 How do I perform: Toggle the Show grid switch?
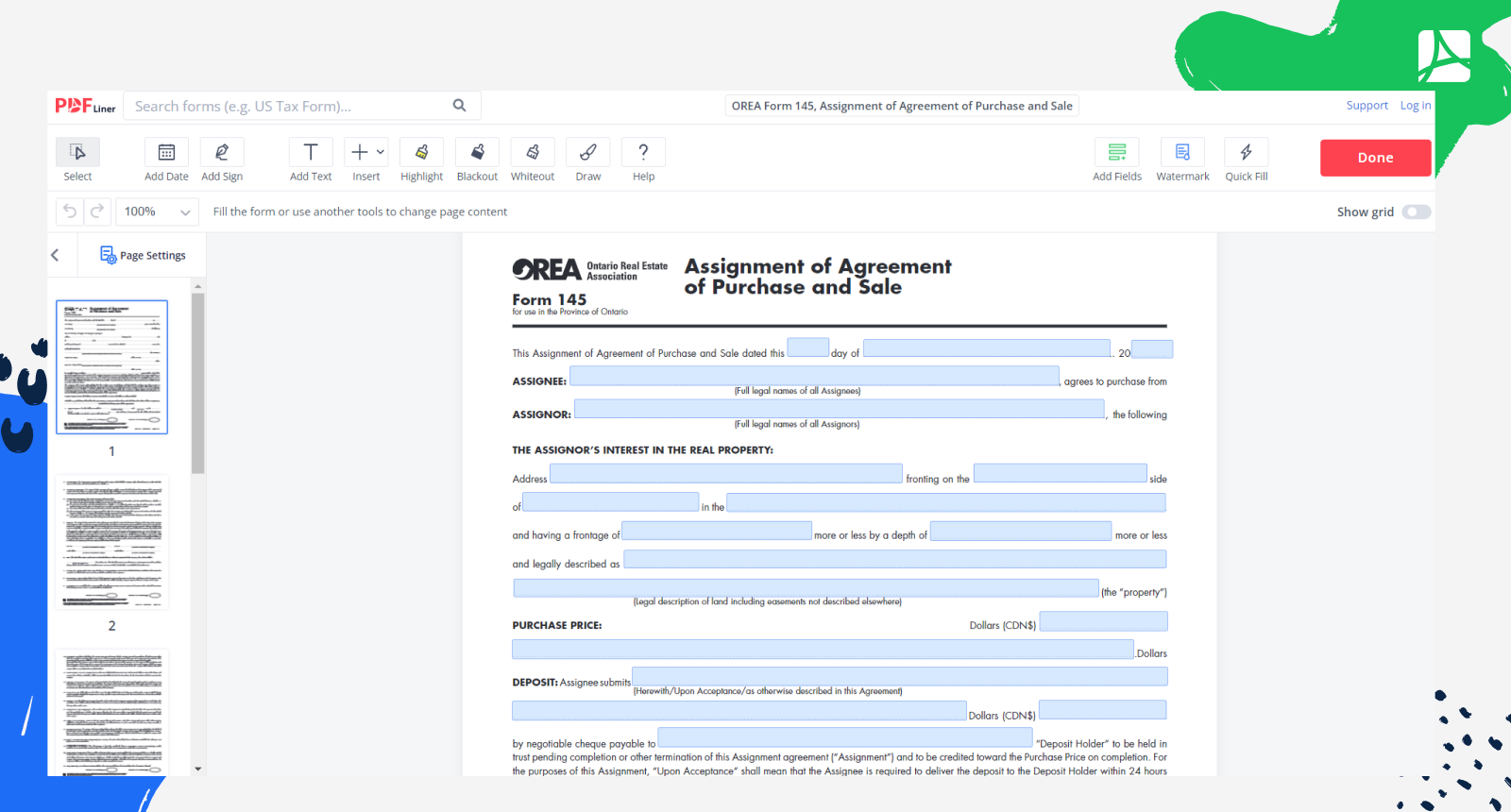pos(1417,211)
